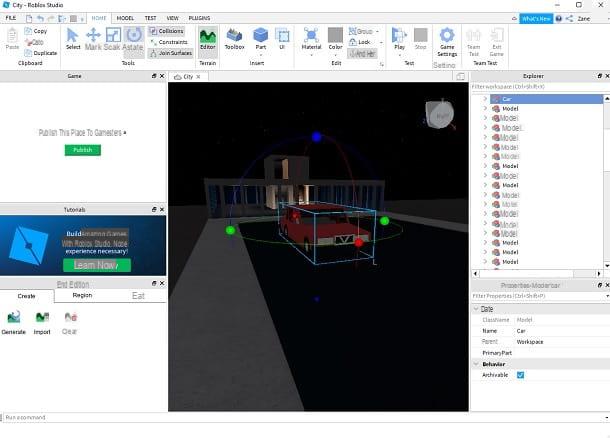Open the UI insert tool

[282, 39]
